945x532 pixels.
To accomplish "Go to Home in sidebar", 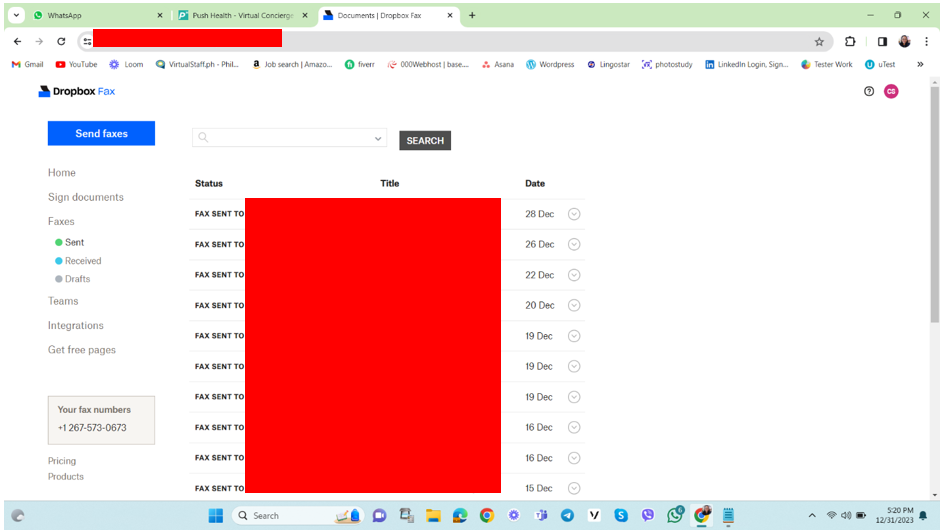I will 61,173.
